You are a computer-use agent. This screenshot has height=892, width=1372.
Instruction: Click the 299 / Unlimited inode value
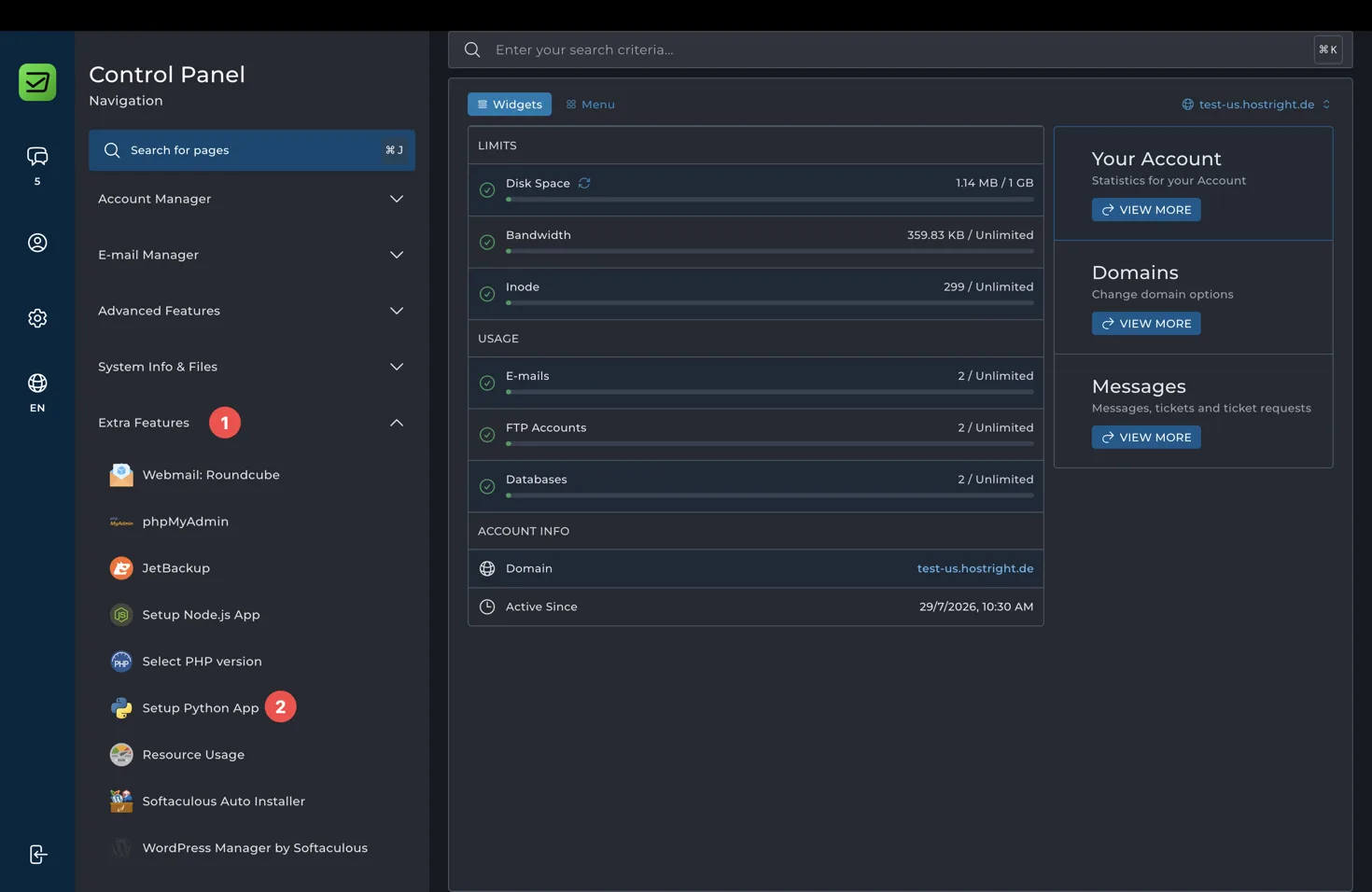point(988,286)
